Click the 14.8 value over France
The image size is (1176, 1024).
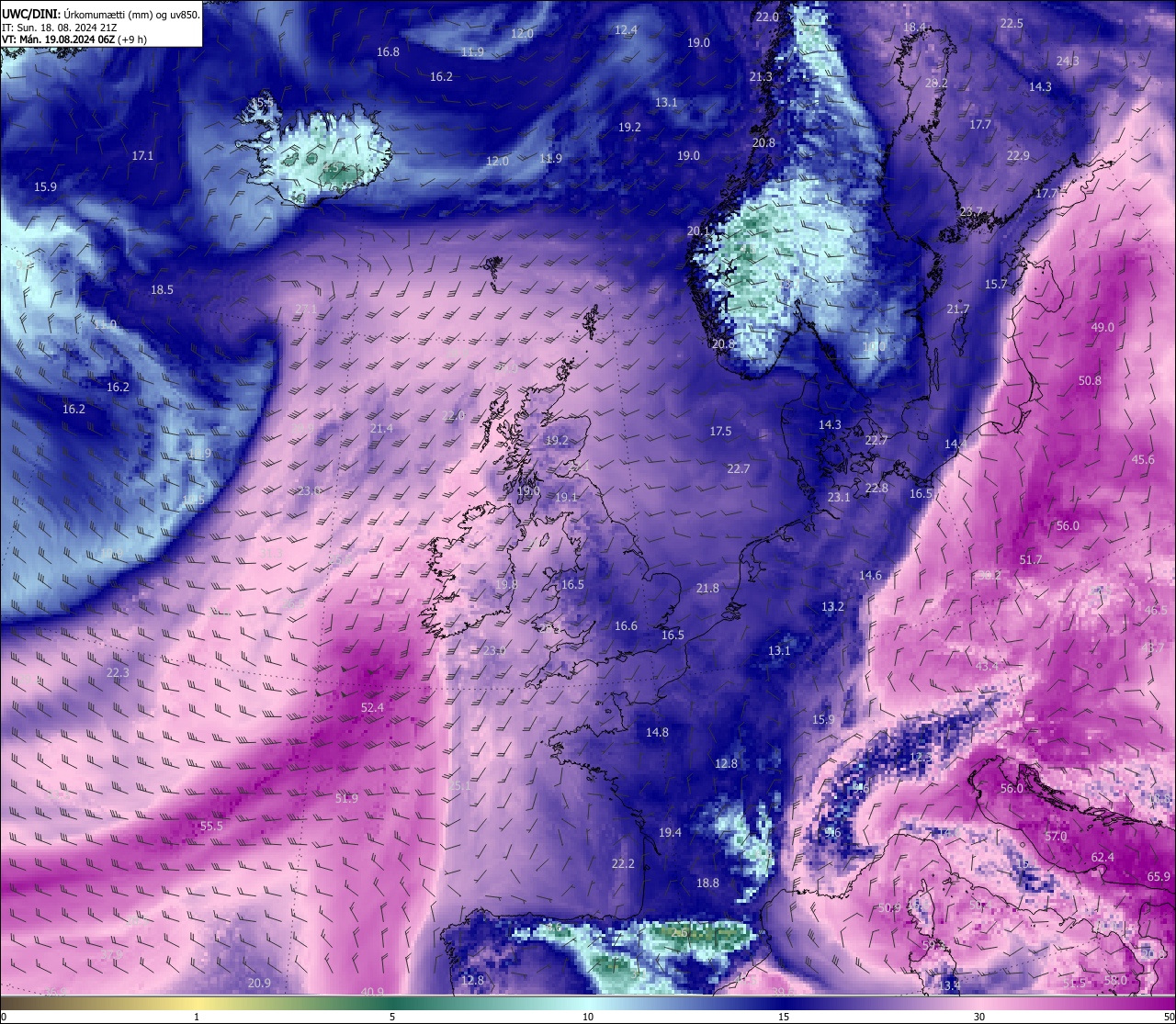[x=657, y=733]
